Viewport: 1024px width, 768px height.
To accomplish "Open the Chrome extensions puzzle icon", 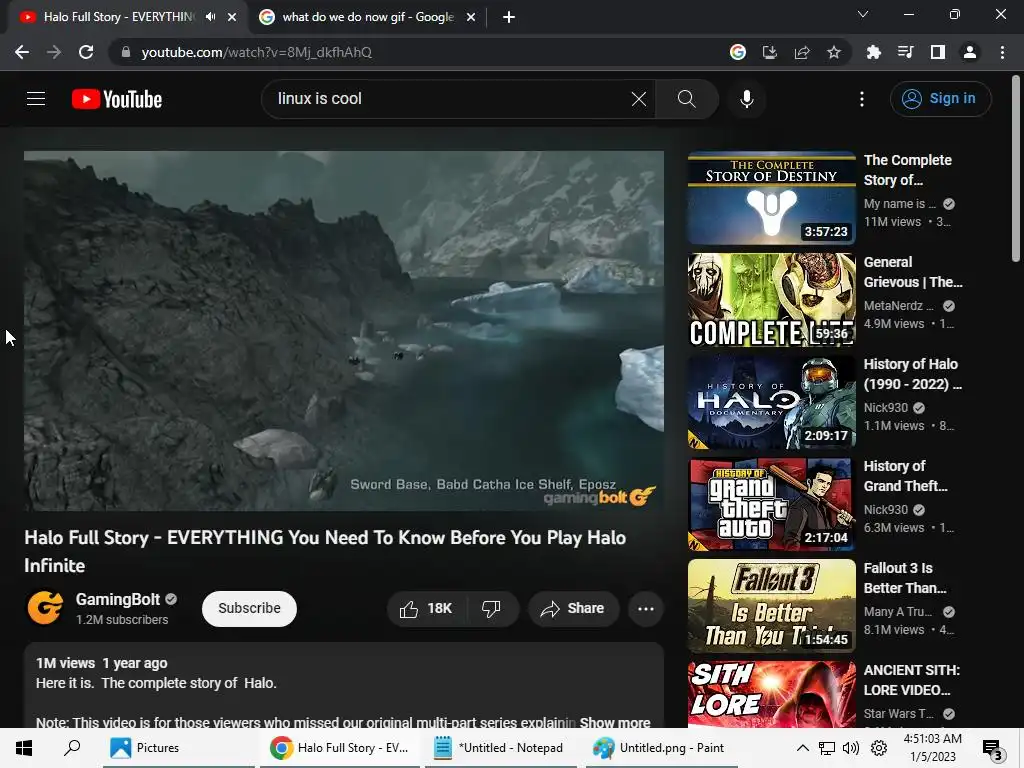I will click(873, 52).
